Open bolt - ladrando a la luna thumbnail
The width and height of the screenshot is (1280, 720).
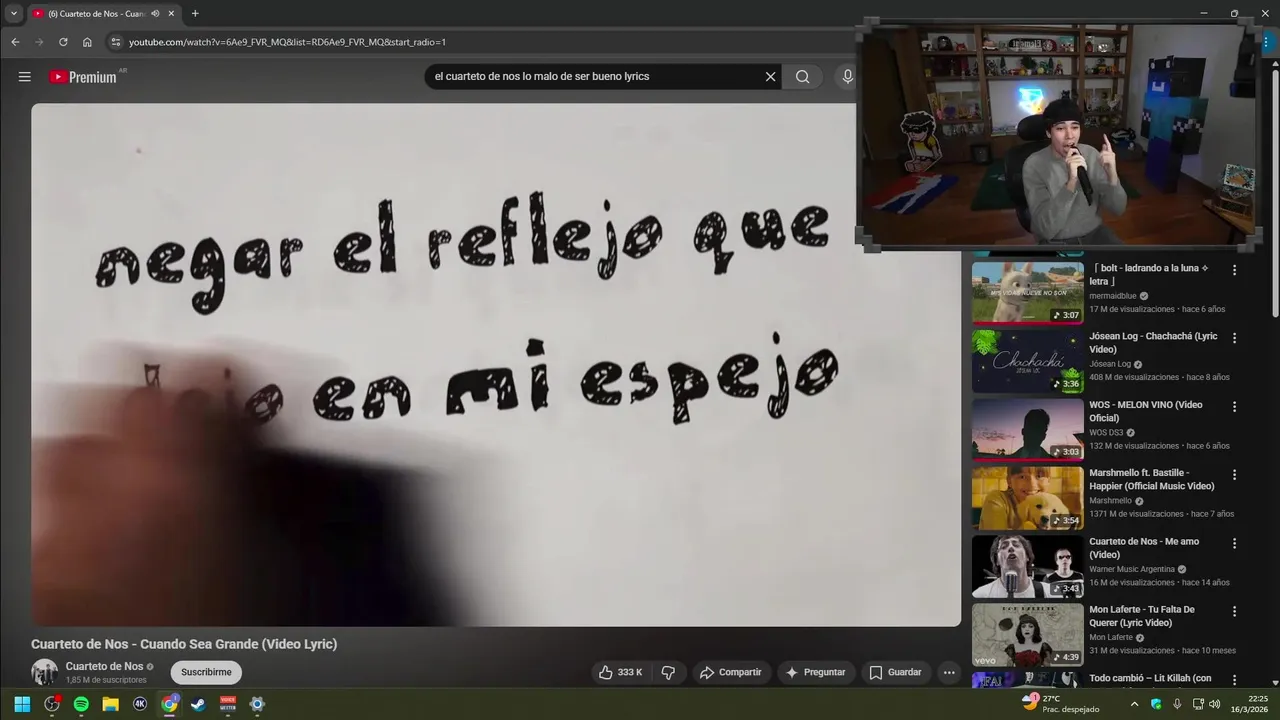click(x=1027, y=292)
